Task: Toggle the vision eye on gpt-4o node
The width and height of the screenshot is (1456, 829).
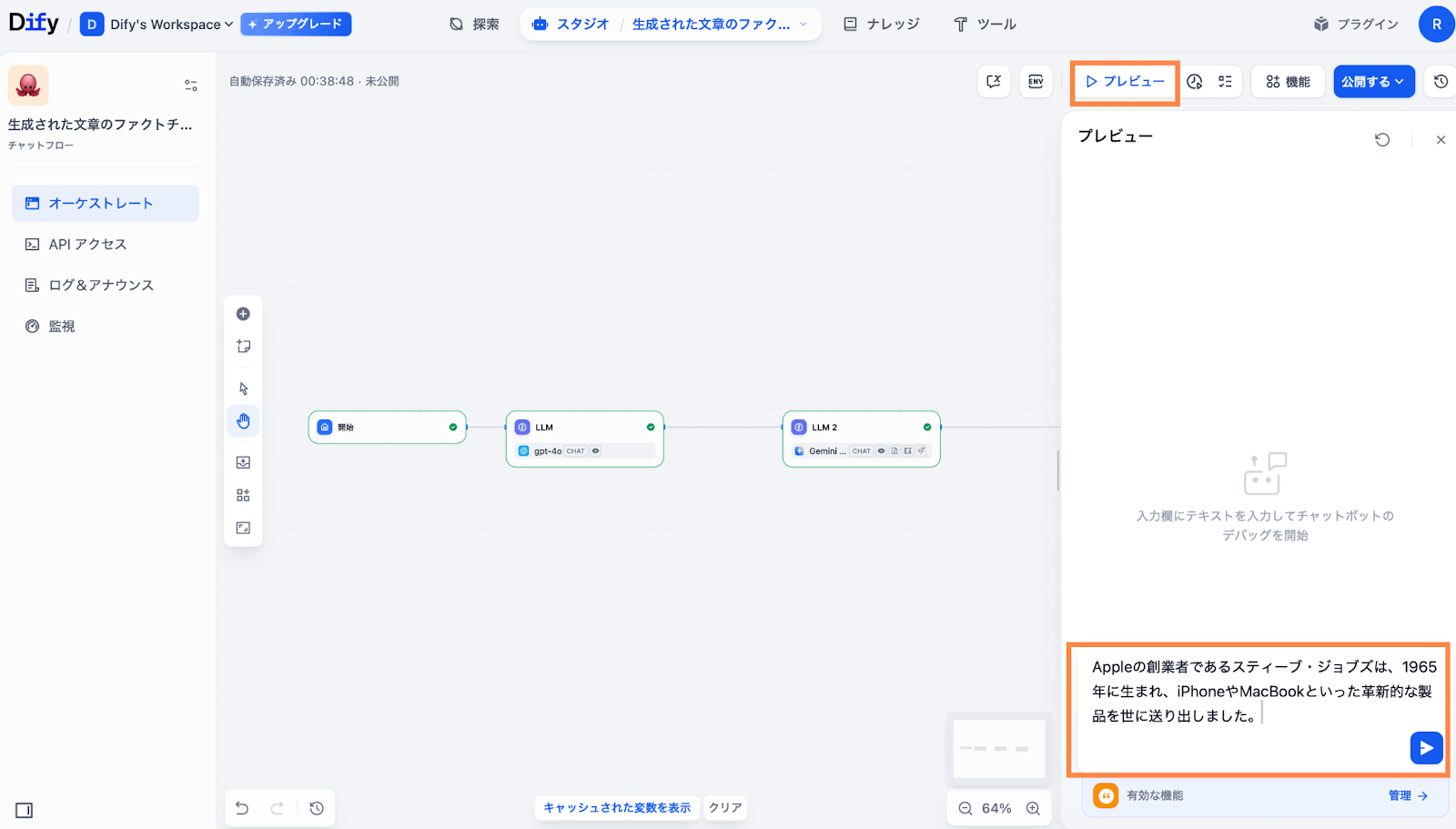Action: (x=596, y=451)
